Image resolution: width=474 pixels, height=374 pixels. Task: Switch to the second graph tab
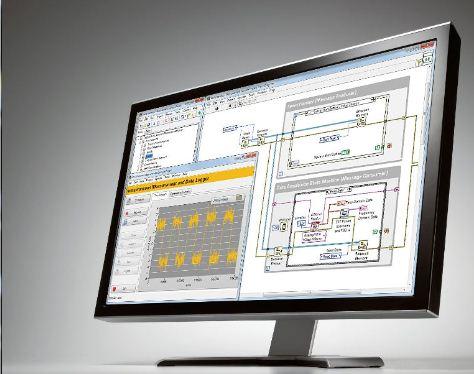pos(180,193)
